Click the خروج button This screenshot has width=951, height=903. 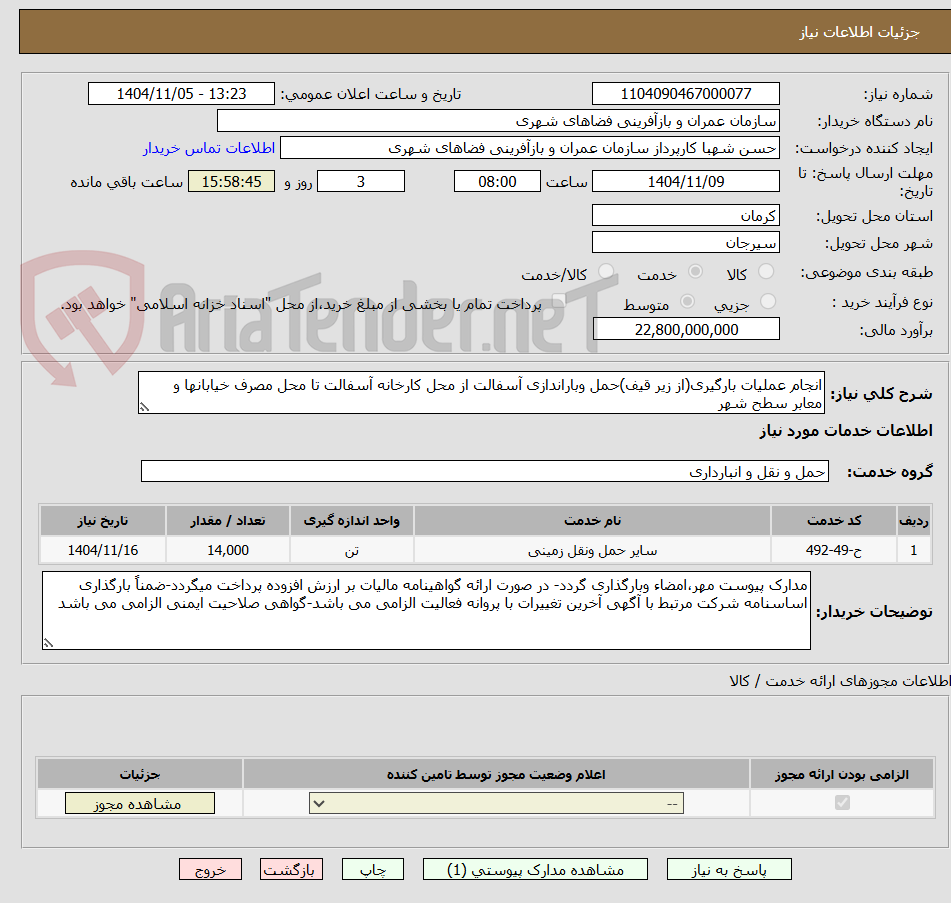[210, 869]
